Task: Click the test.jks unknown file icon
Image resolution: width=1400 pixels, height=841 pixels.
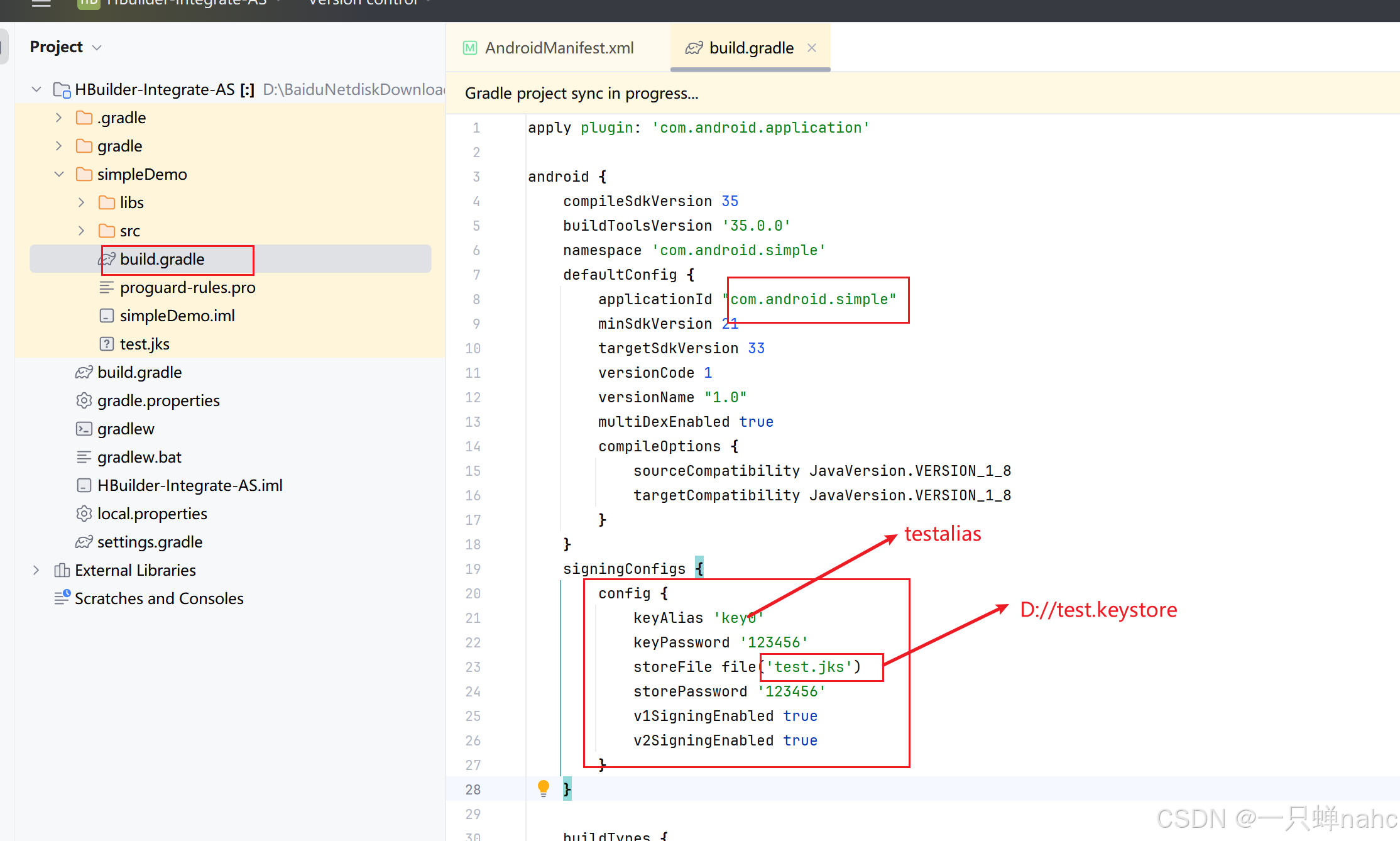Action: [106, 344]
